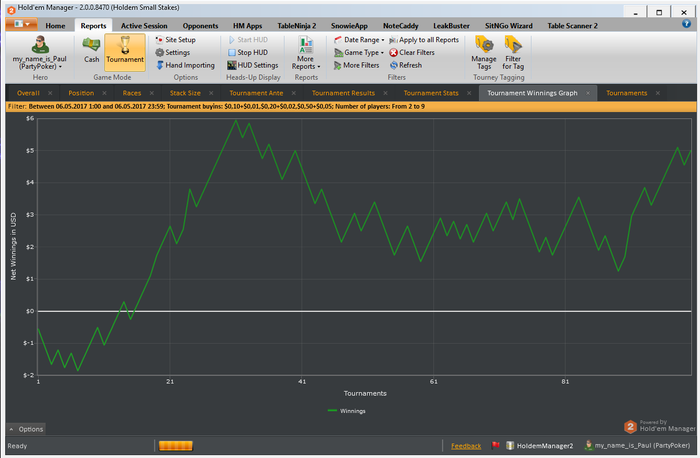Open the application menu button
Screen dimensions: 700x458
pyautogui.click(x=21, y=24)
